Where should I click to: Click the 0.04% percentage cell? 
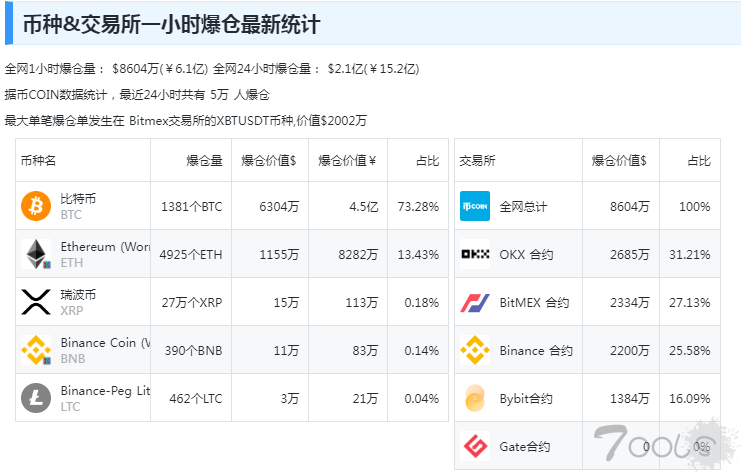click(422, 399)
